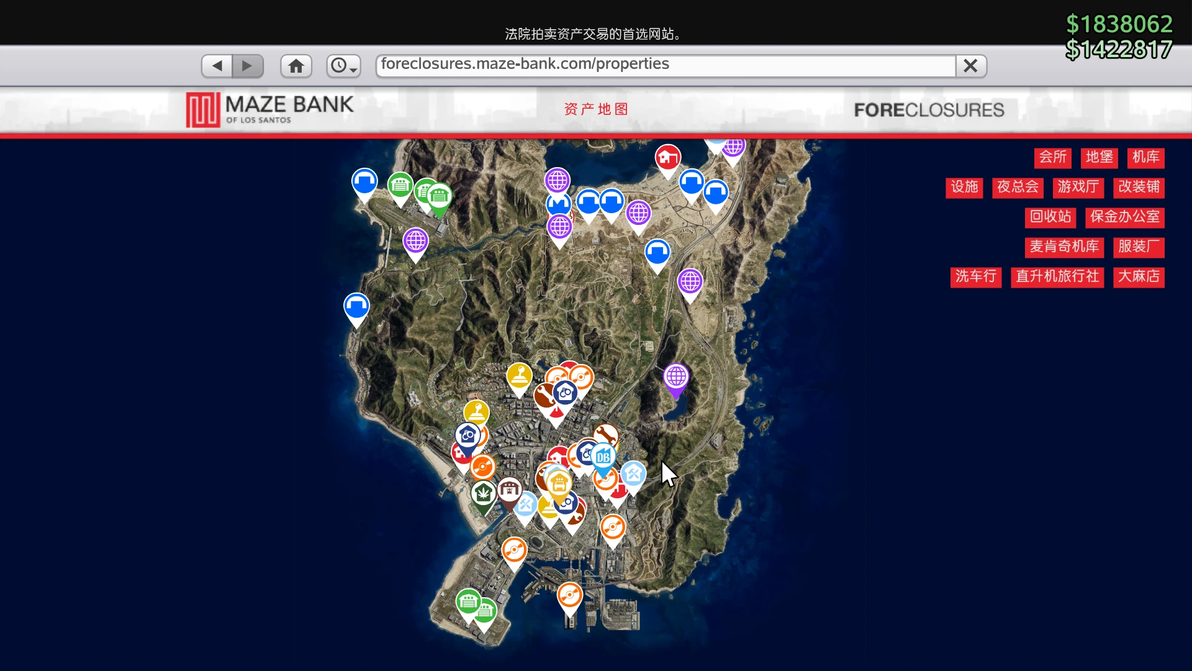The height and width of the screenshot is (671, 1192).
Task: Toggle the 游戏厅 property filter
Action: click(1078, 187)
